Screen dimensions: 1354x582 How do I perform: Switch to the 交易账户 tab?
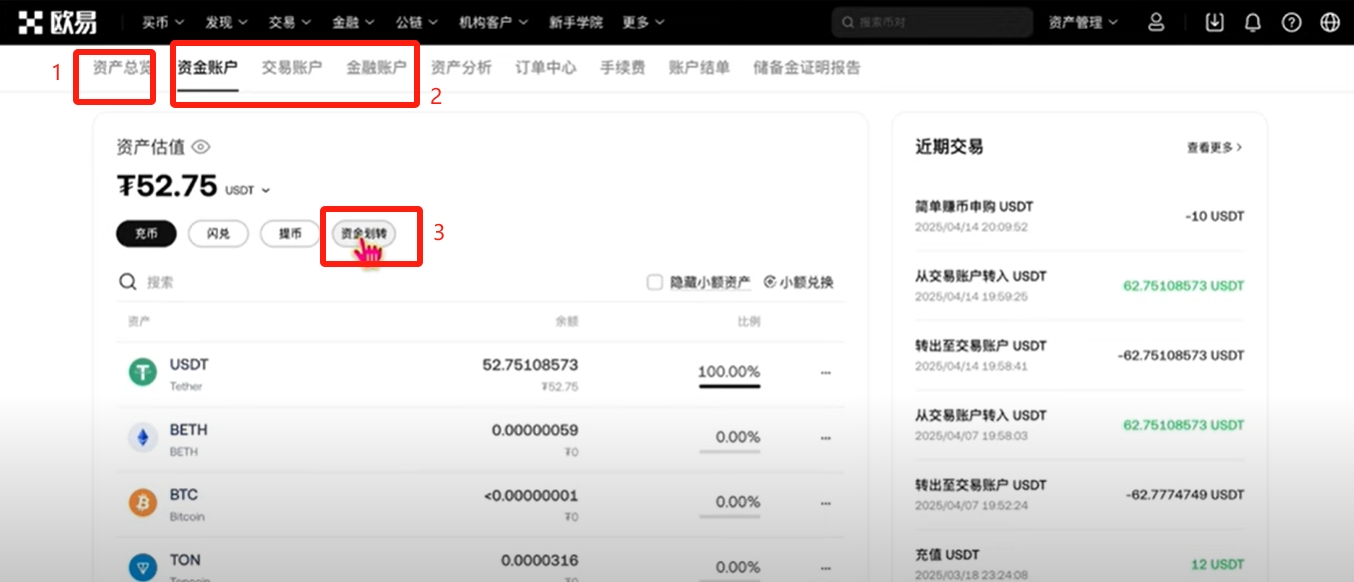[292, 68]
